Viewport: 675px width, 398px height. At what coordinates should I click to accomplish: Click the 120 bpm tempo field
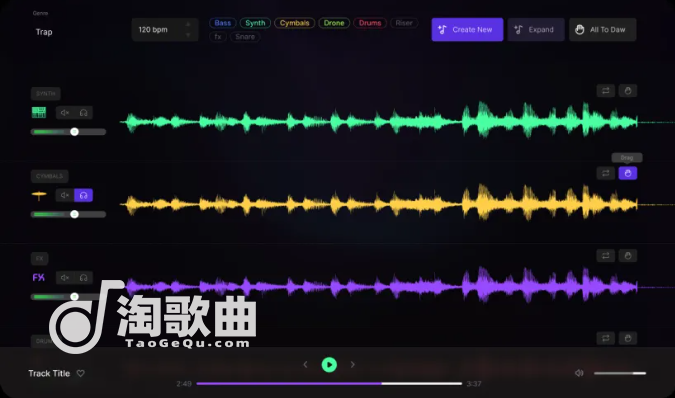click(165, 30)
